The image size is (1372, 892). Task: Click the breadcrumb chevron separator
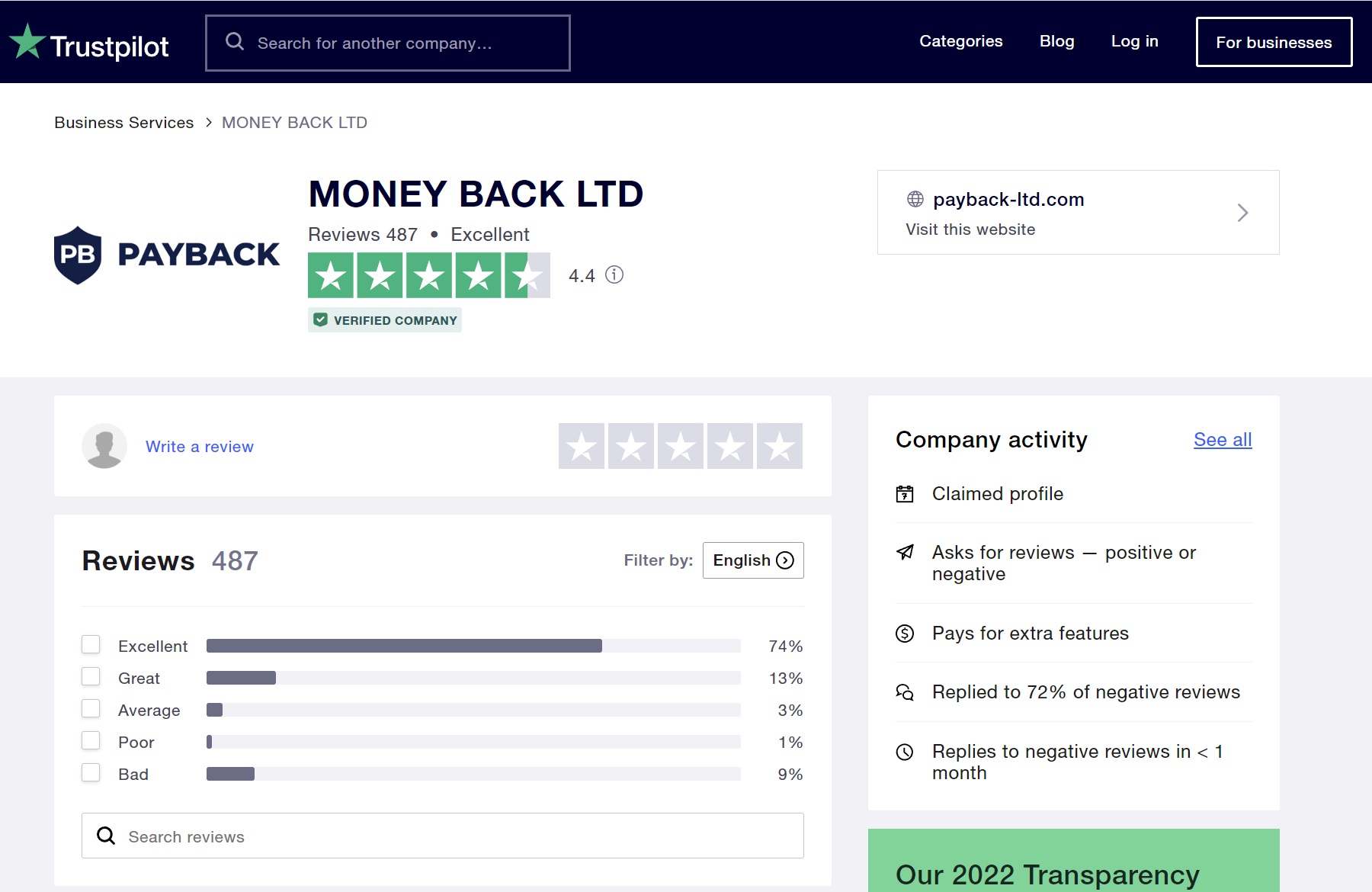(208, 123)
